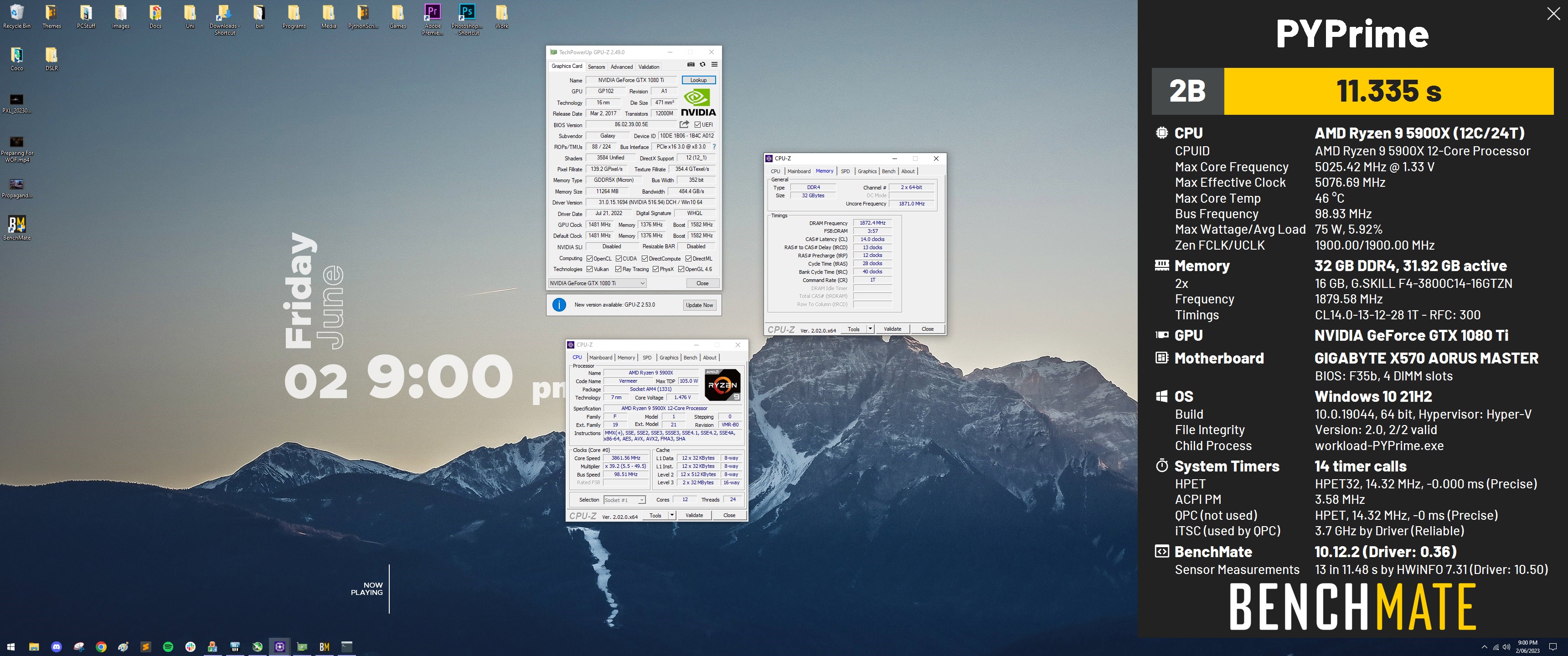Click Validate in CPU-Z processor window
The height and width of the screenshot is (656, 1568).
(694, 515)
